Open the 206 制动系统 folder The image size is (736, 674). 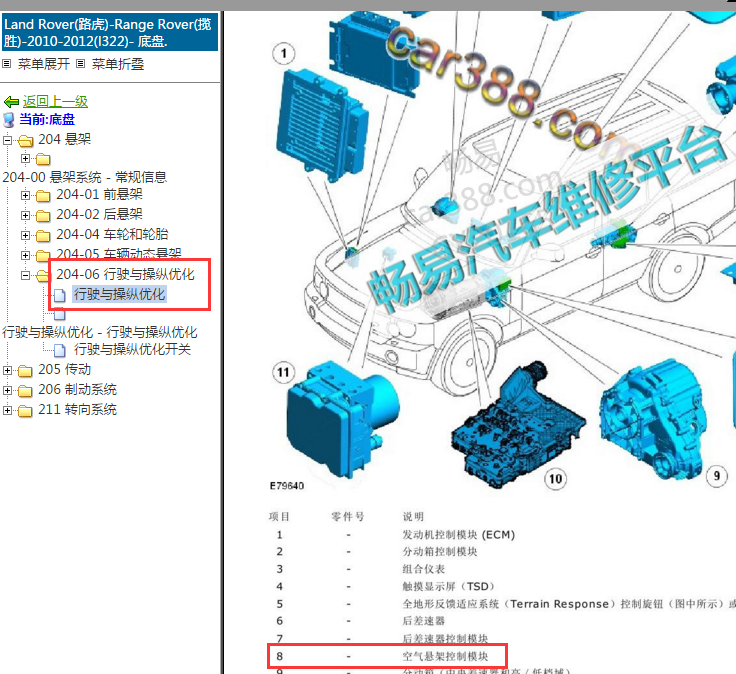[x=77, y=390]
